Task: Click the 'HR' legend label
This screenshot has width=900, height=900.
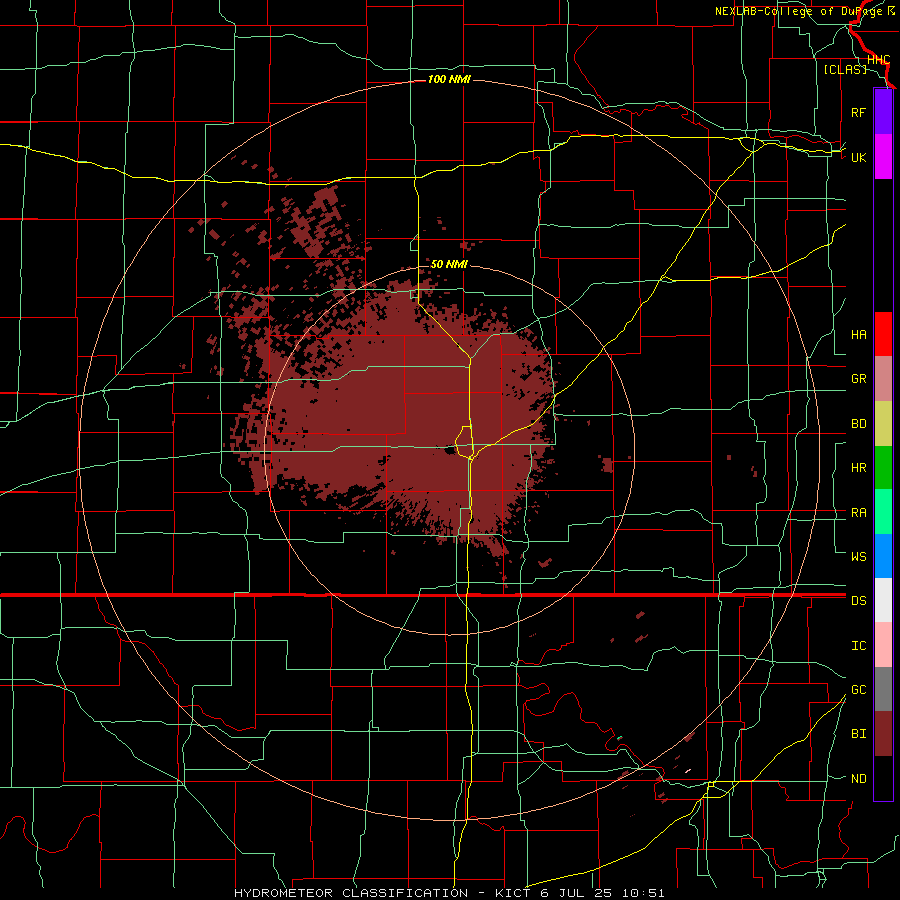Action: 858,468
